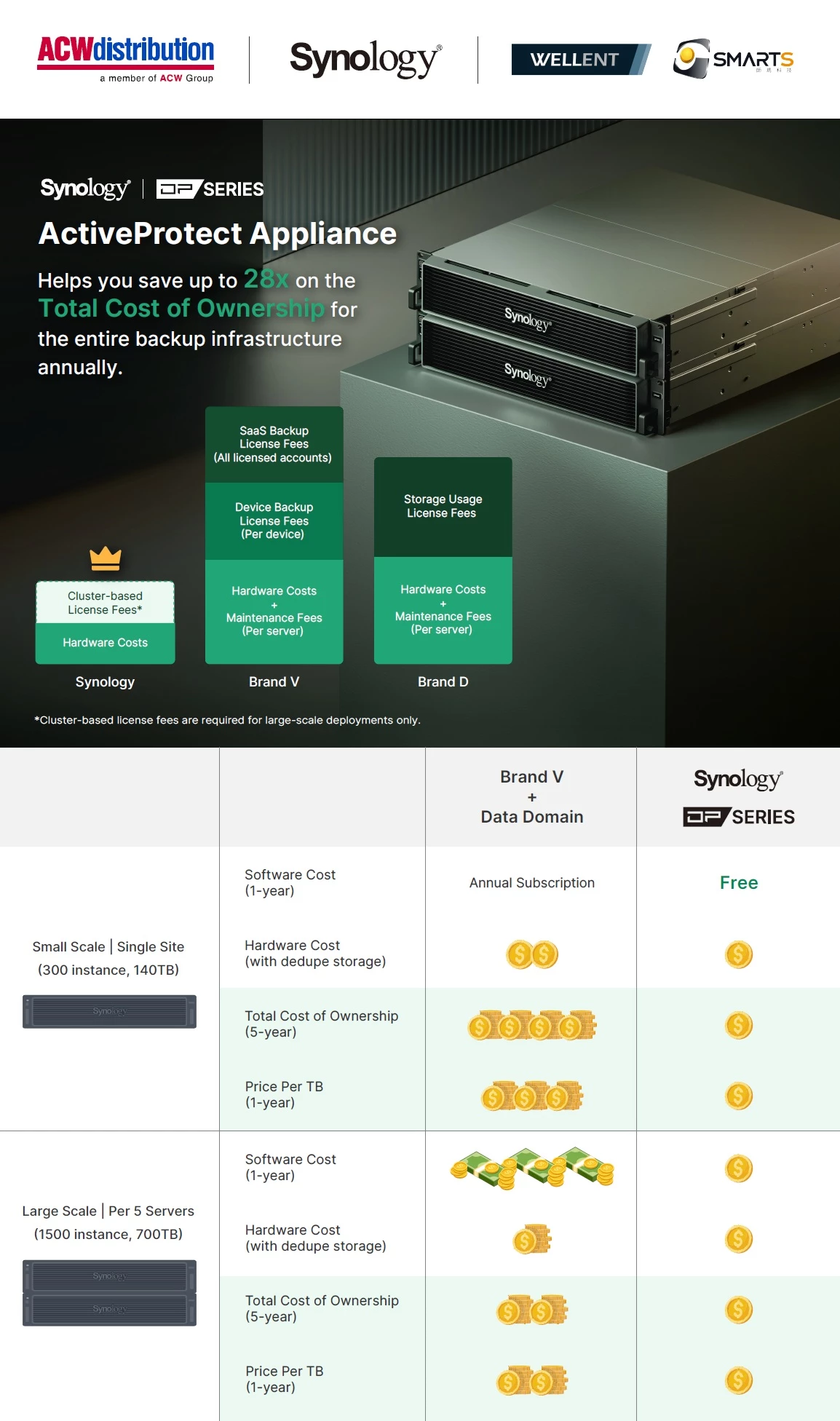Click the WELLENT logo
Image resolution: width=840 pixels, height=1421 pixels.
coord(580,60)
